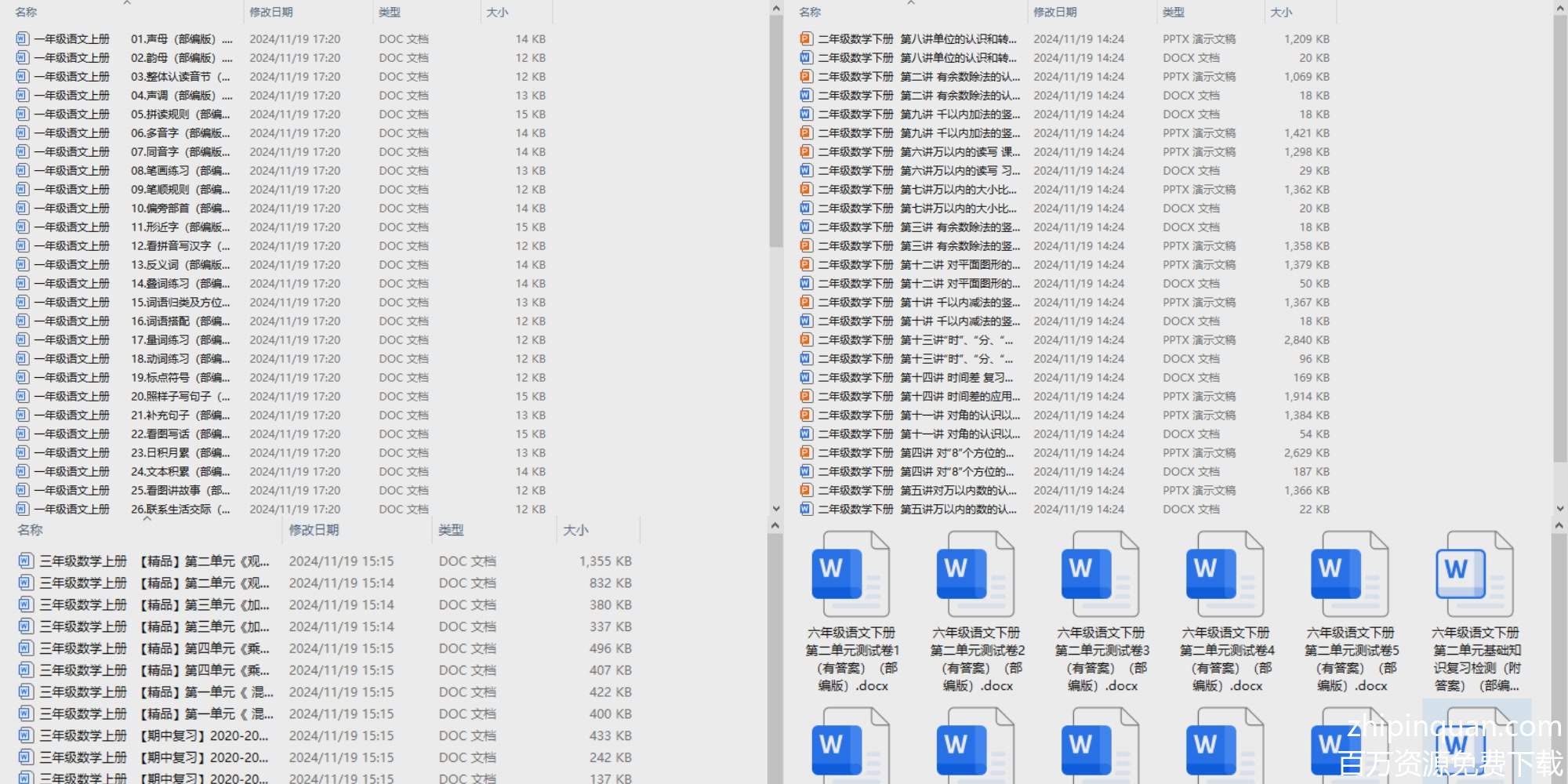Open the large Word icon for 第二单元测试卷4
This screenshot has width=1568, height=784.
click(1226, 575)
